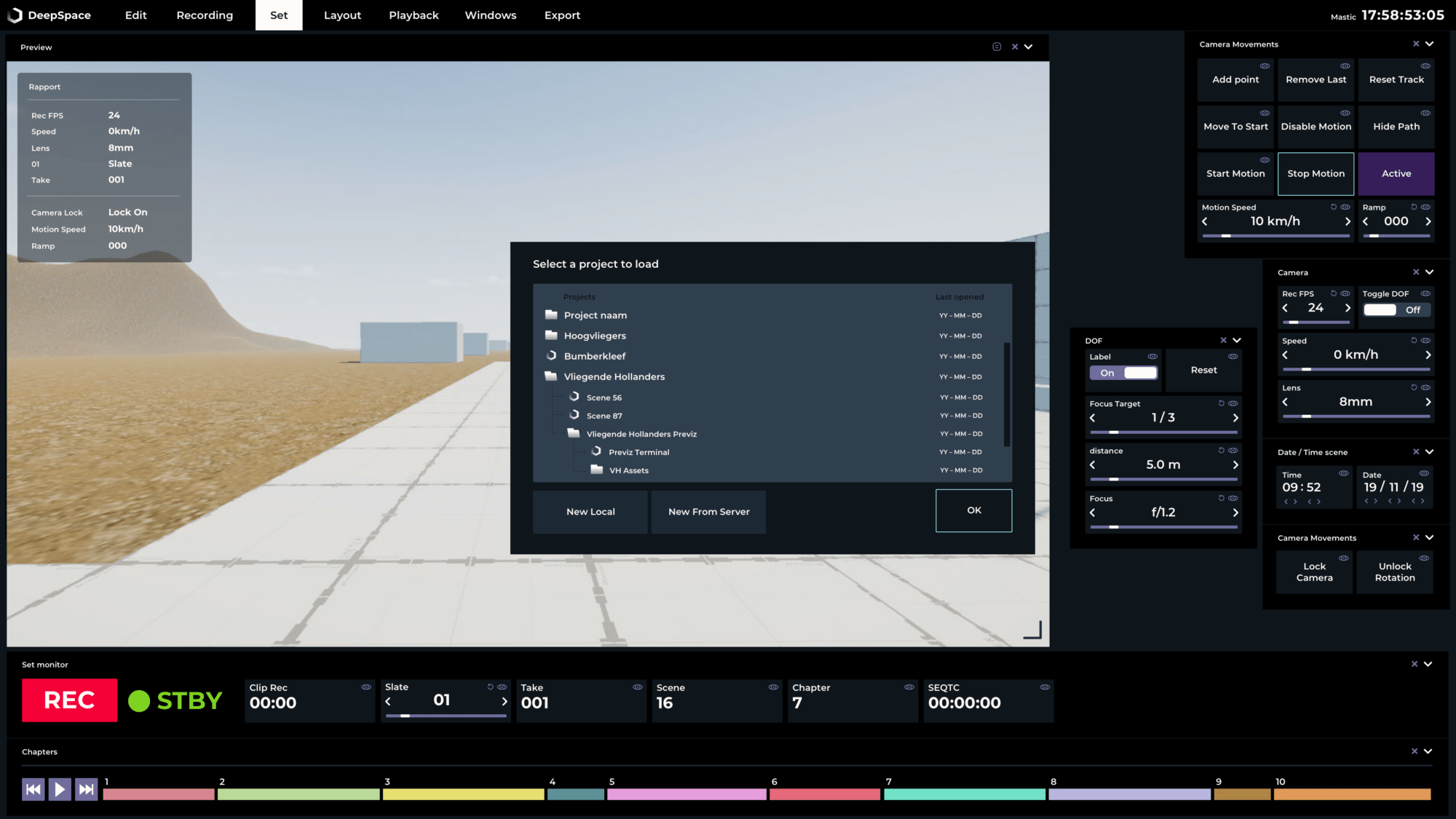Click the DeepSpace logo icon
The image size is (1456, 819).
(x=15, y=15)
